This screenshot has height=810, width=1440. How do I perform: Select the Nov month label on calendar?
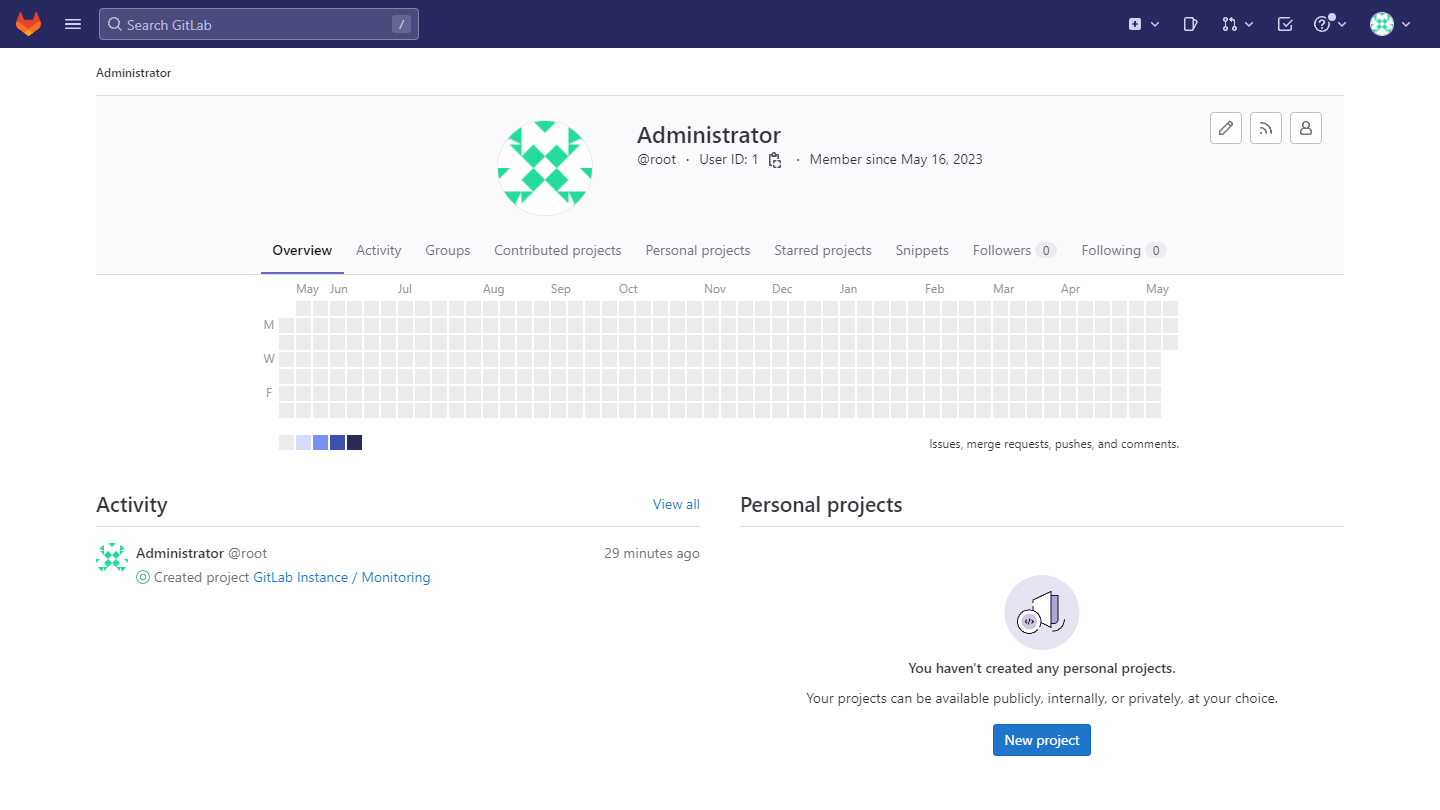click(715, 289)
